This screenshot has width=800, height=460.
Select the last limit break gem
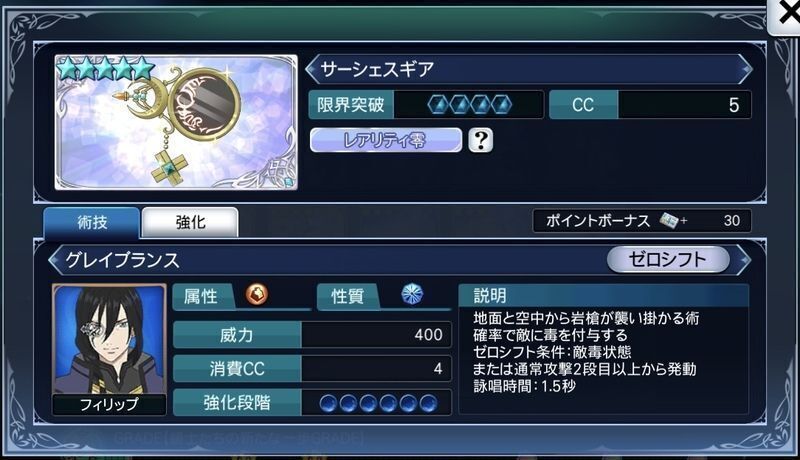501,105
